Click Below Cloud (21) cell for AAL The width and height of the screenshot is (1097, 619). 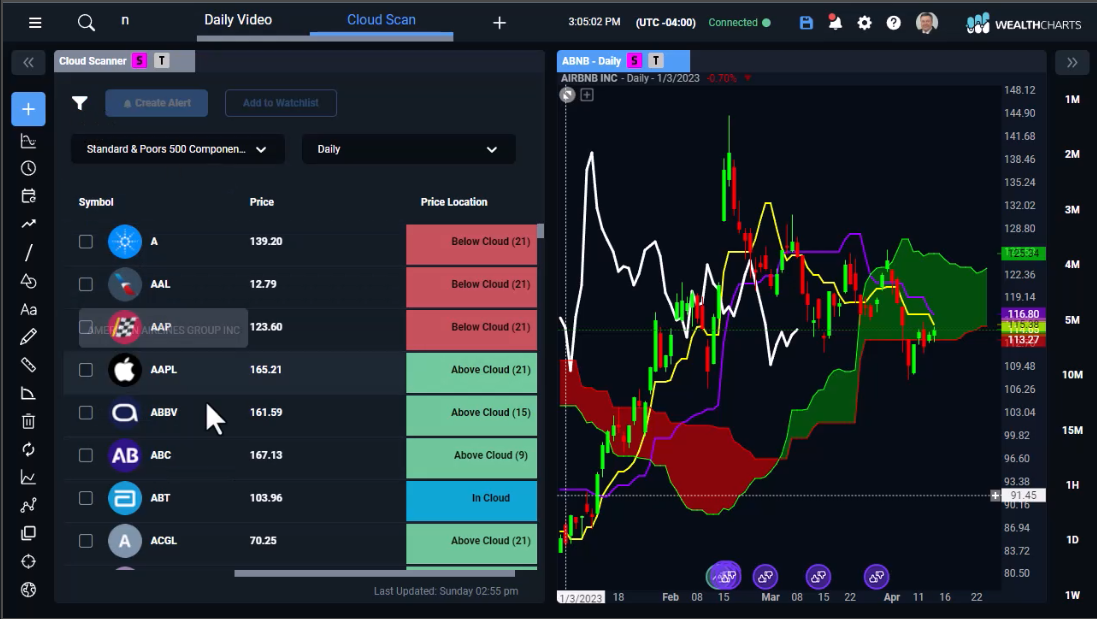[x=472, y=287]
